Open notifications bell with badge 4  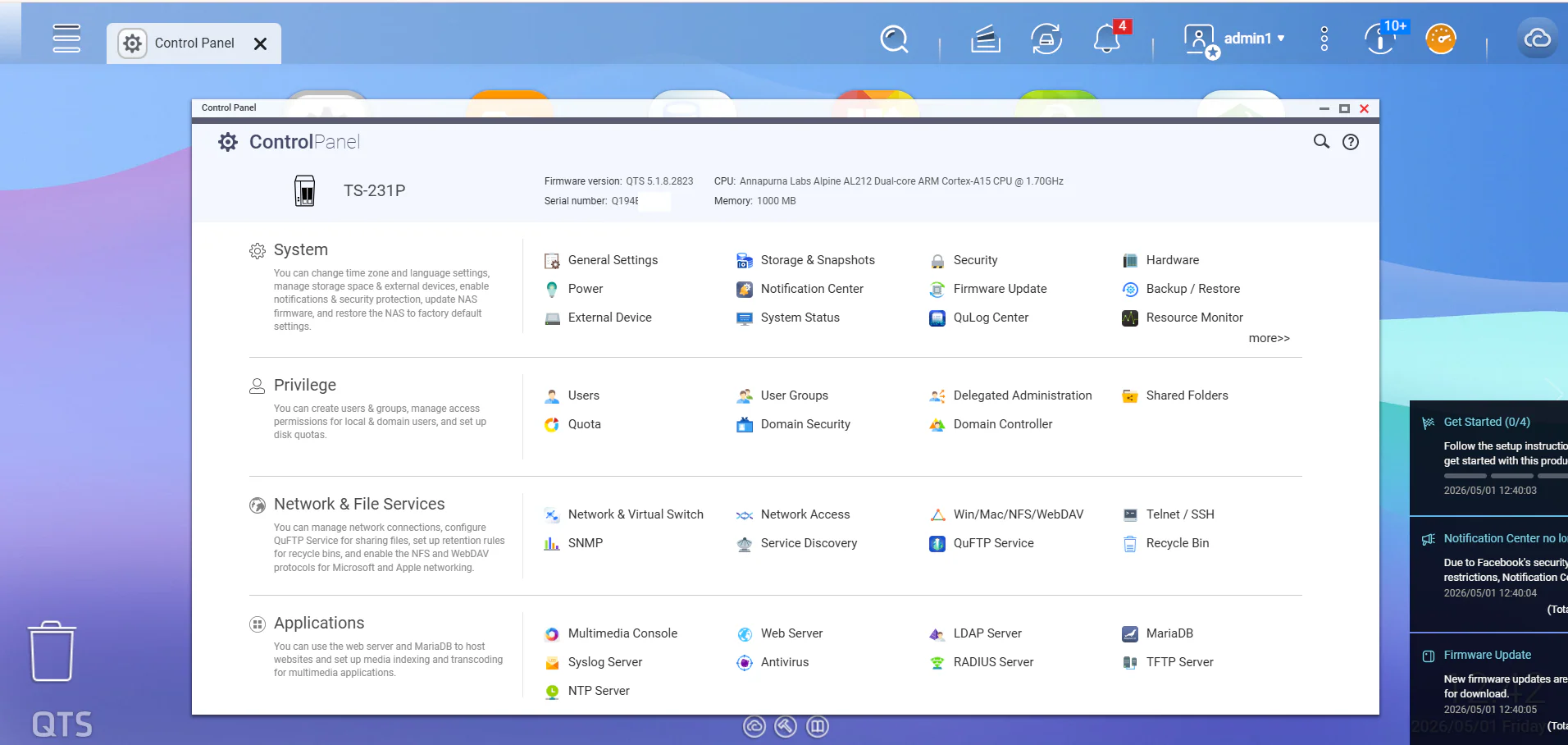click(1108, 38)
